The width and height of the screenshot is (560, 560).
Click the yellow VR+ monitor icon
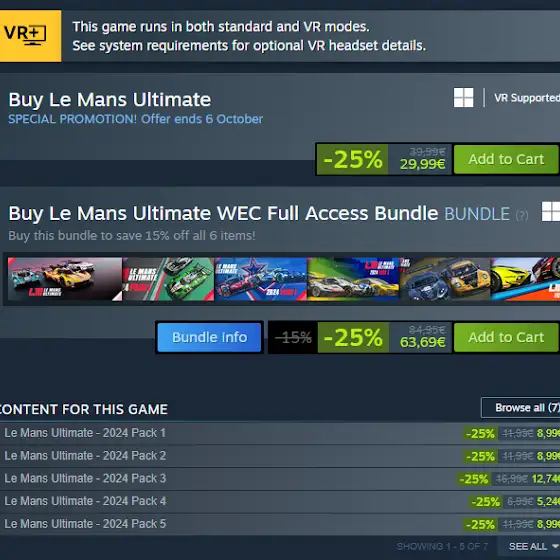click(30, 36)
